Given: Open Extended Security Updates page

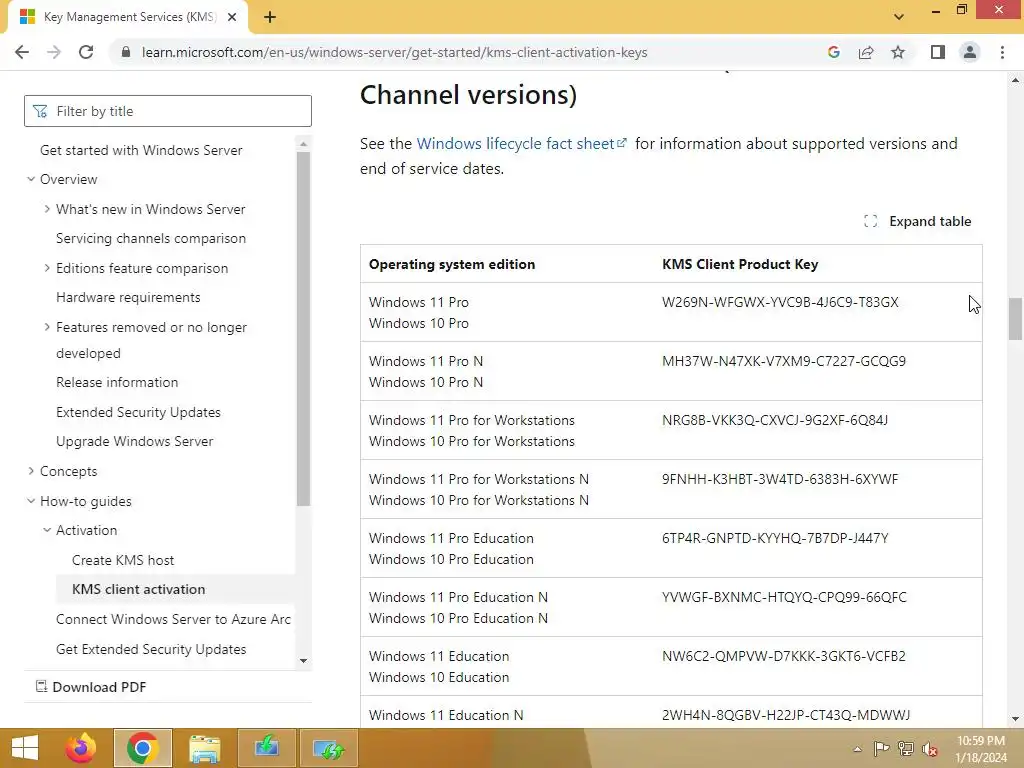Looking at the screenshot, I should click(138, 412).
